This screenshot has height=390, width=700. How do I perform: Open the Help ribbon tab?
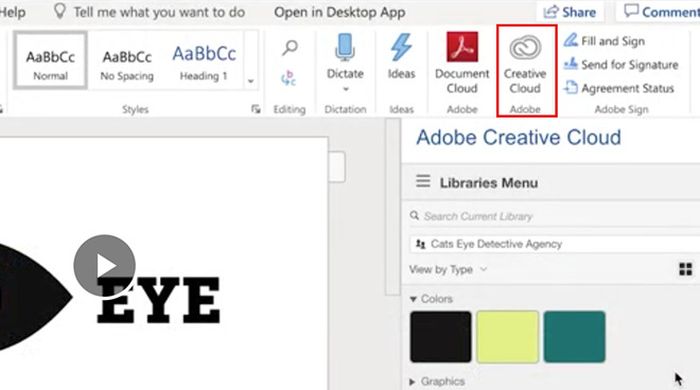(x=12, y=12)
